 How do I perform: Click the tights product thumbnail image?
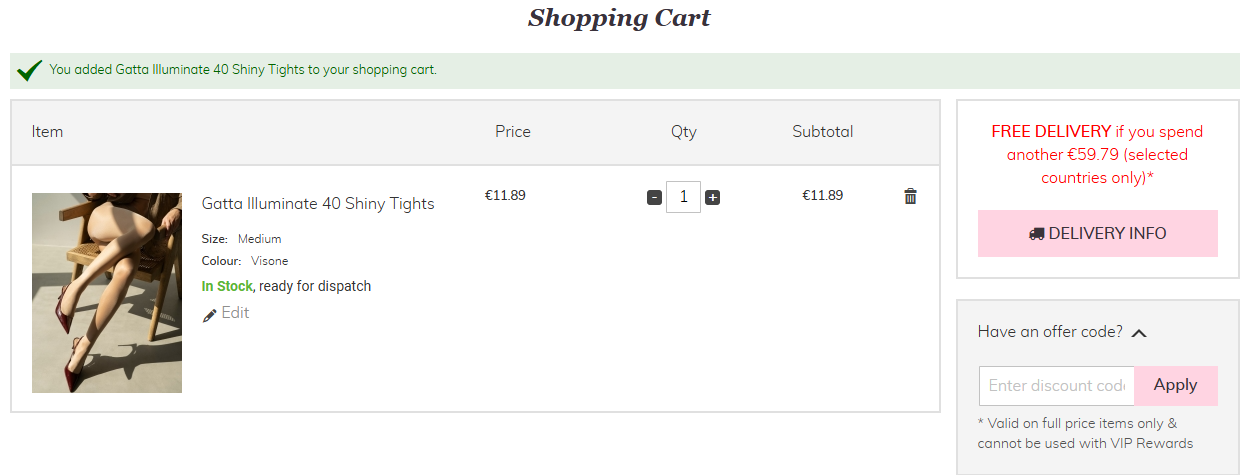tap(107, 293)
